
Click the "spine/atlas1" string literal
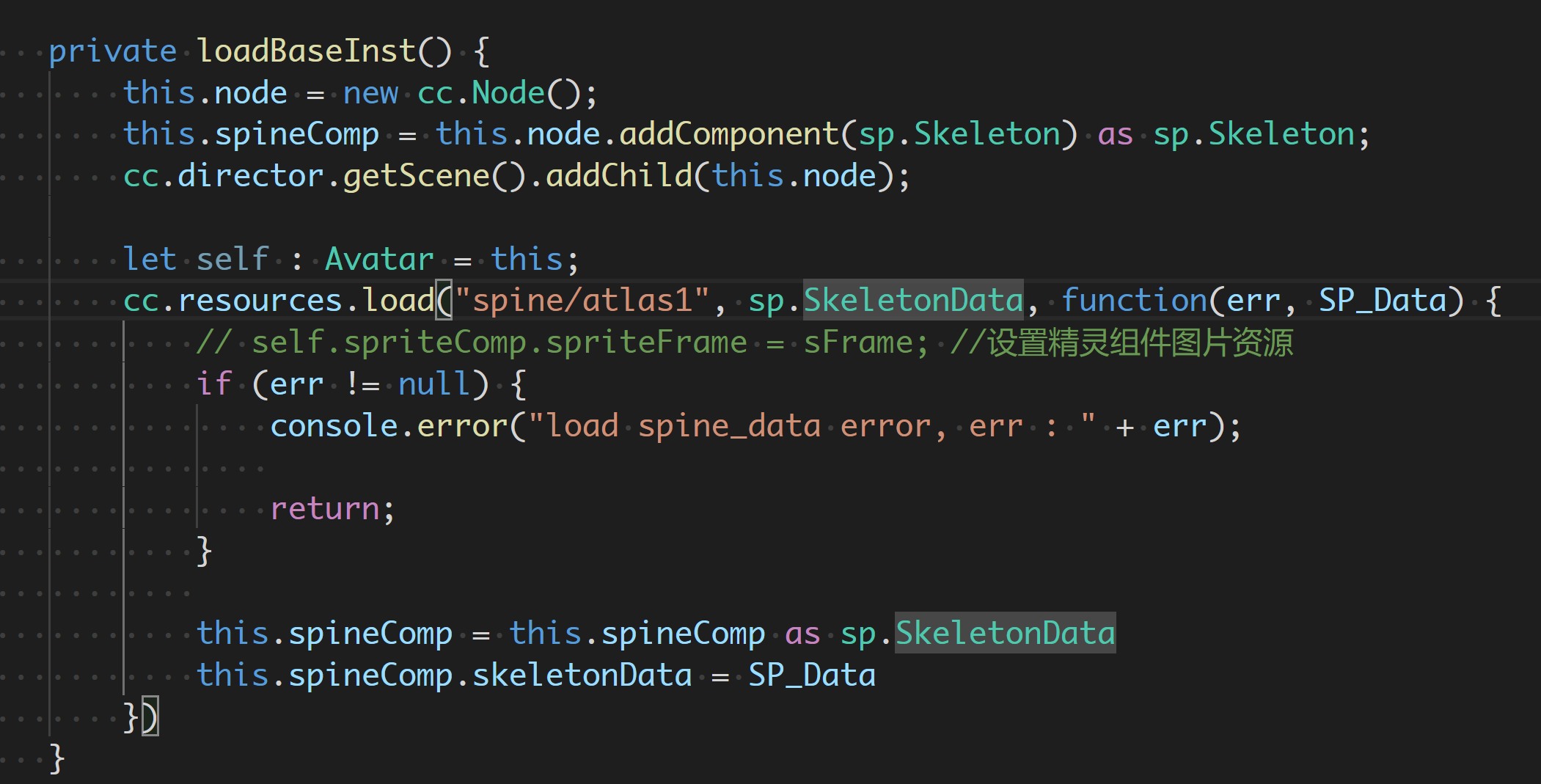click(582, 301)
